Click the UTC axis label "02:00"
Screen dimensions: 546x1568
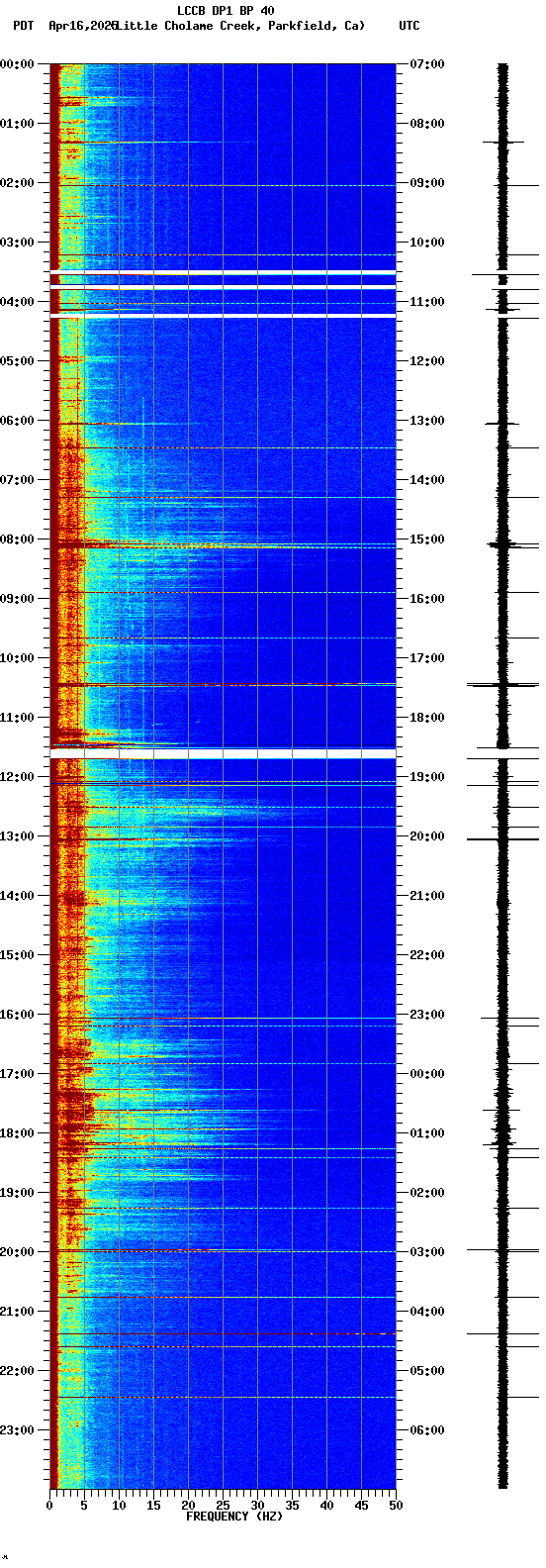coord(427,1193)
